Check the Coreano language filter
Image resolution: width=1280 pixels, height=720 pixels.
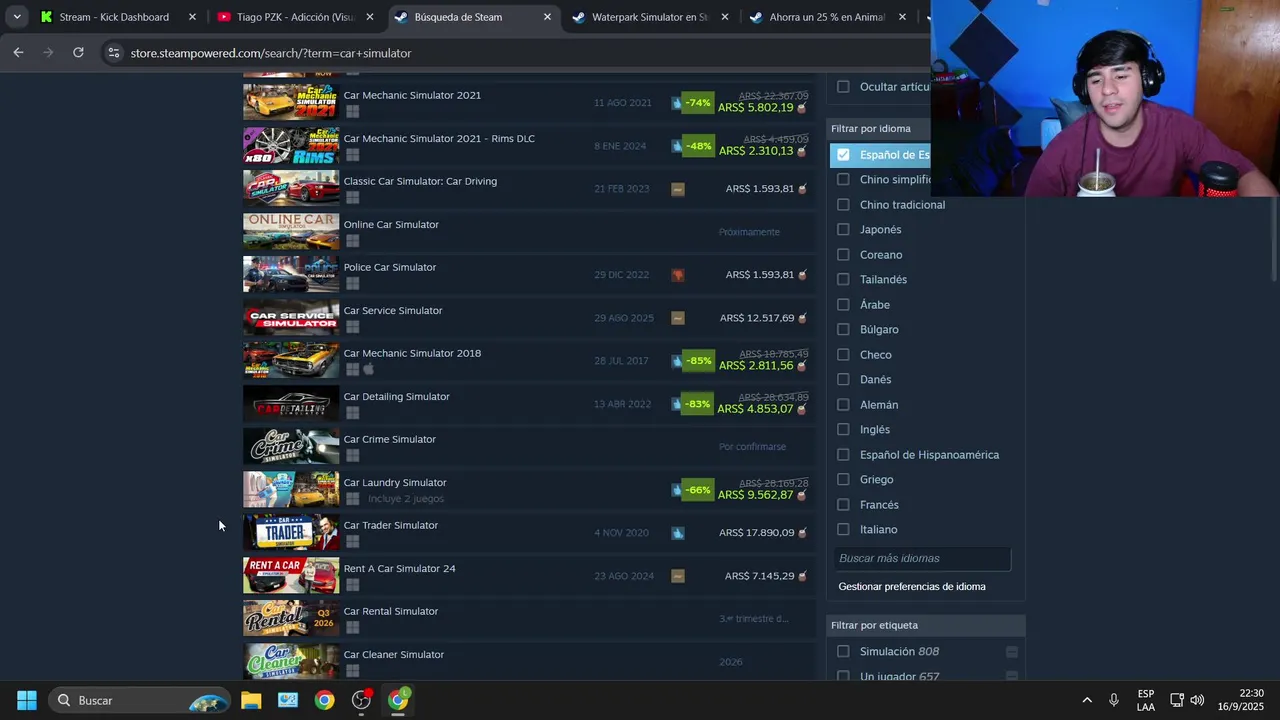843,255
